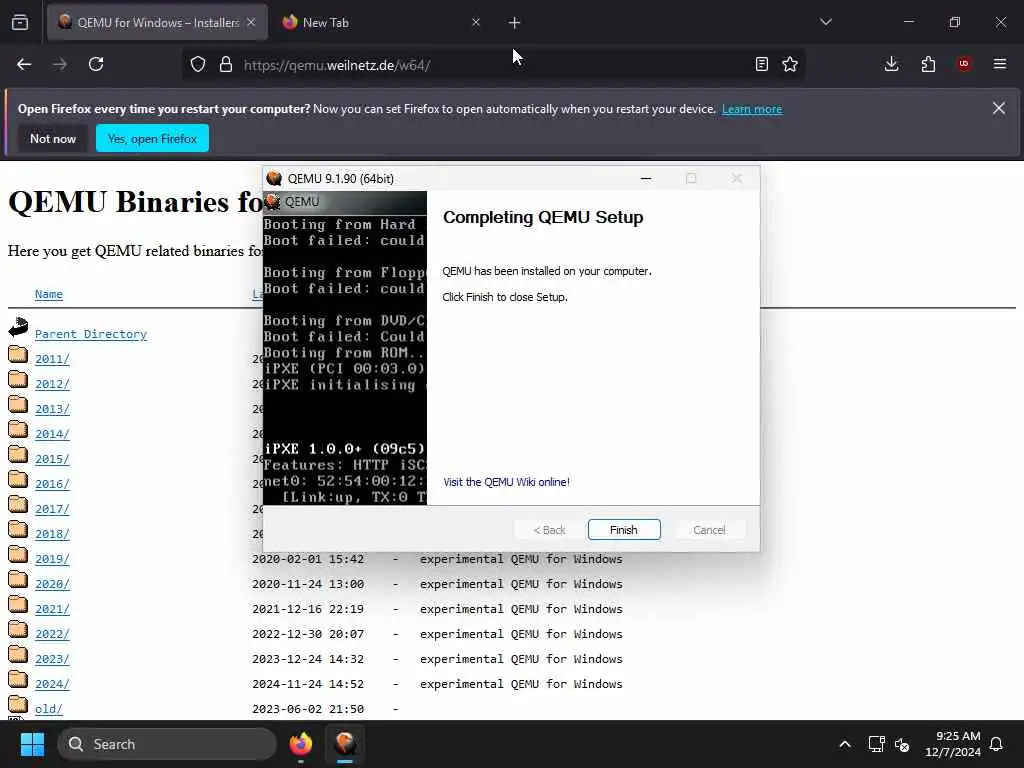Viewport: 1024px width, 768px height.
Task: Open the 2017/ folder link
Action: click(x=52, y=509)
